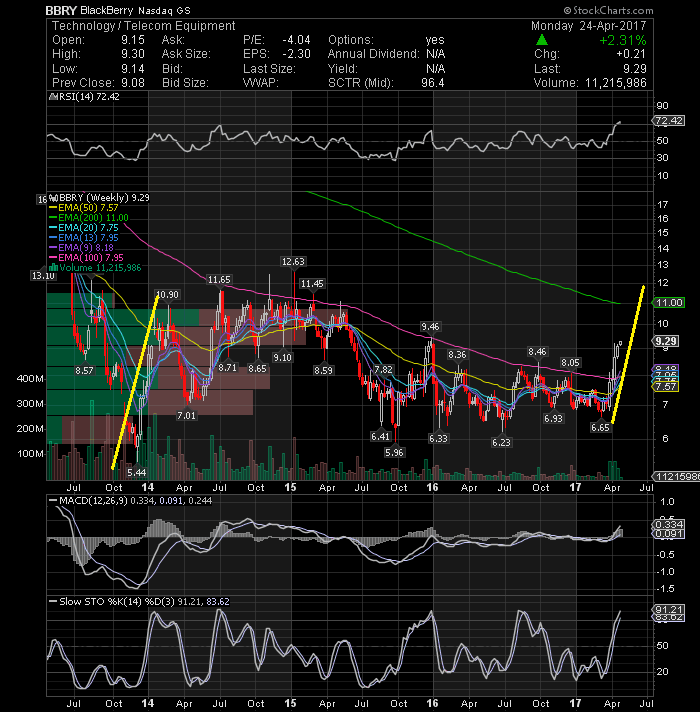Click the 9.29 last price tag on right axis
Screen dimensions: 700x712
click(x=666, y=341)
